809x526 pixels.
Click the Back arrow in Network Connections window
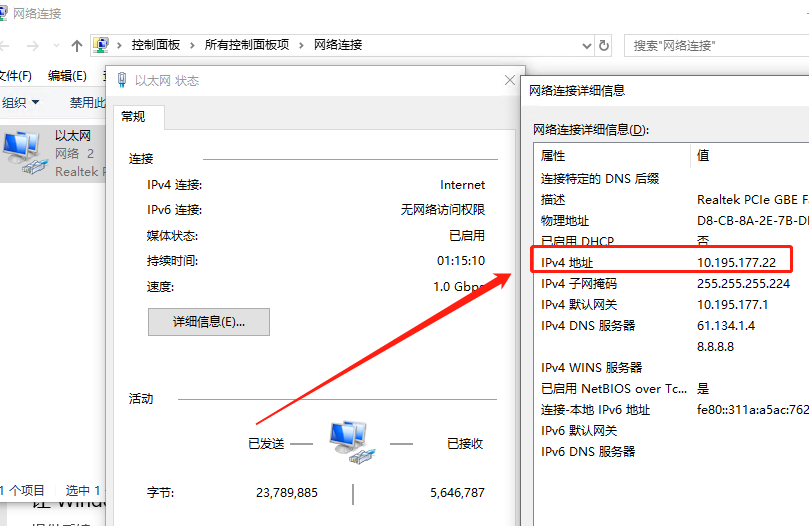pyautogui.click(x=4, y=46)
